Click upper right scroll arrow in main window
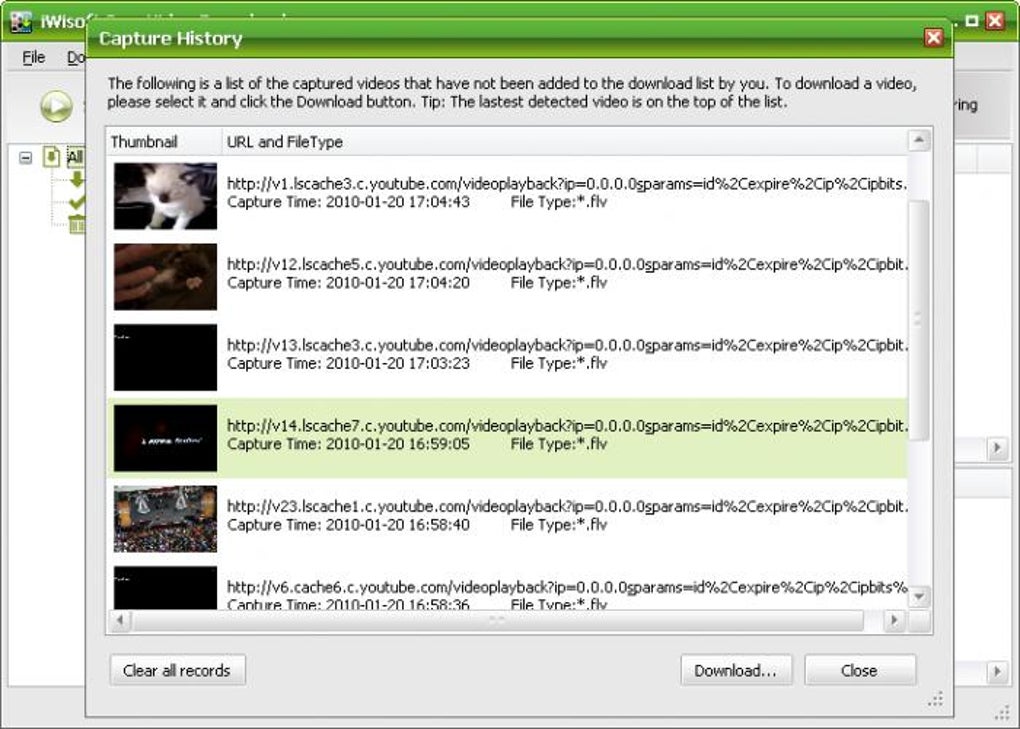This screenshot has width=1020, height=729. coord(997,447)
